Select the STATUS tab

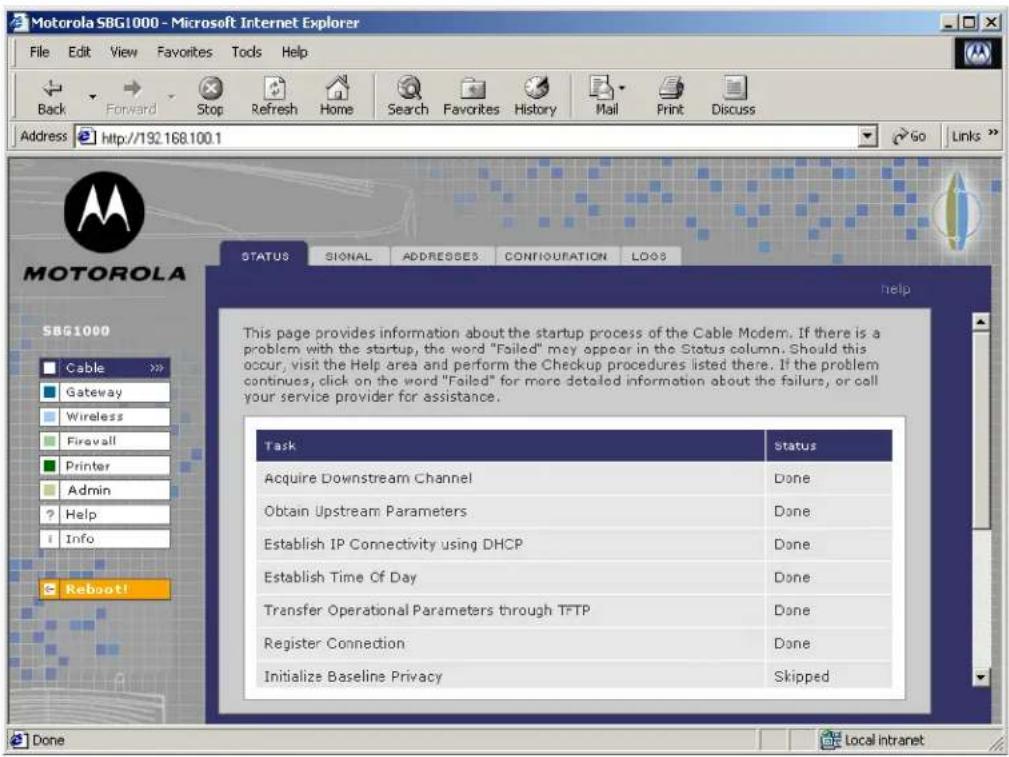coord(265,256)
